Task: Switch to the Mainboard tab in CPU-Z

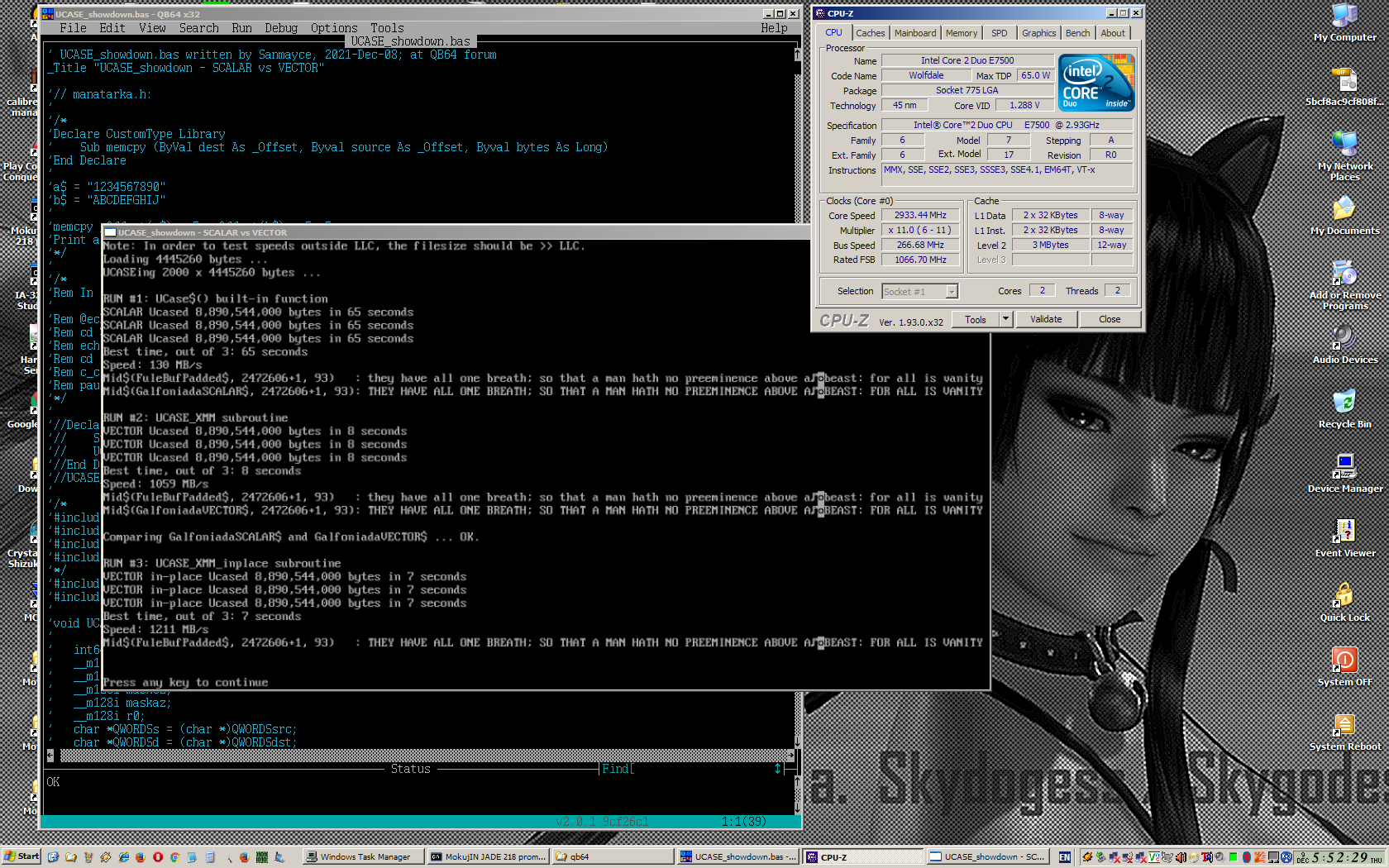Action: [x=915, y=33]
